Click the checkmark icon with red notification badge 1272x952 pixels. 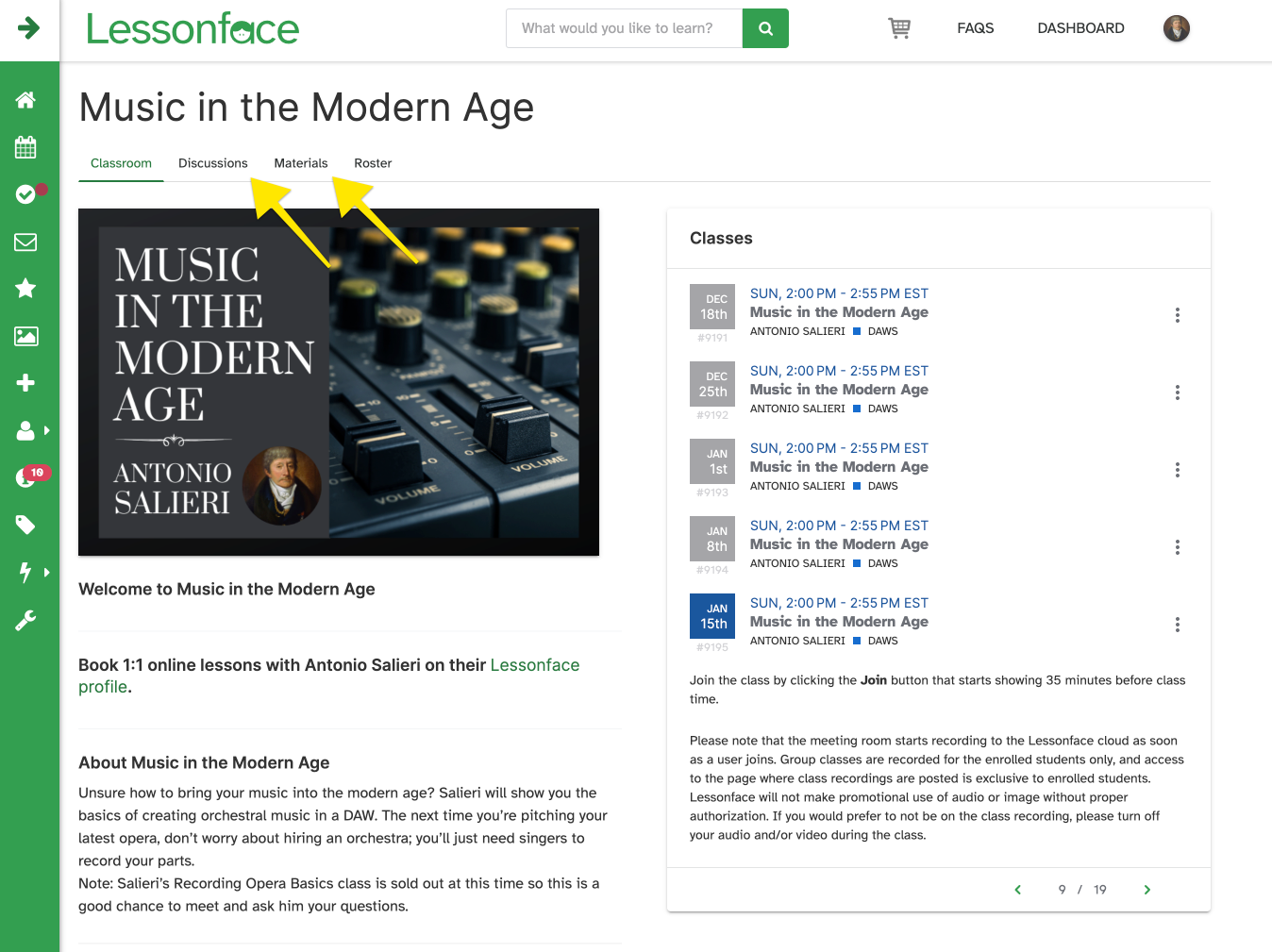click(25, 194)
